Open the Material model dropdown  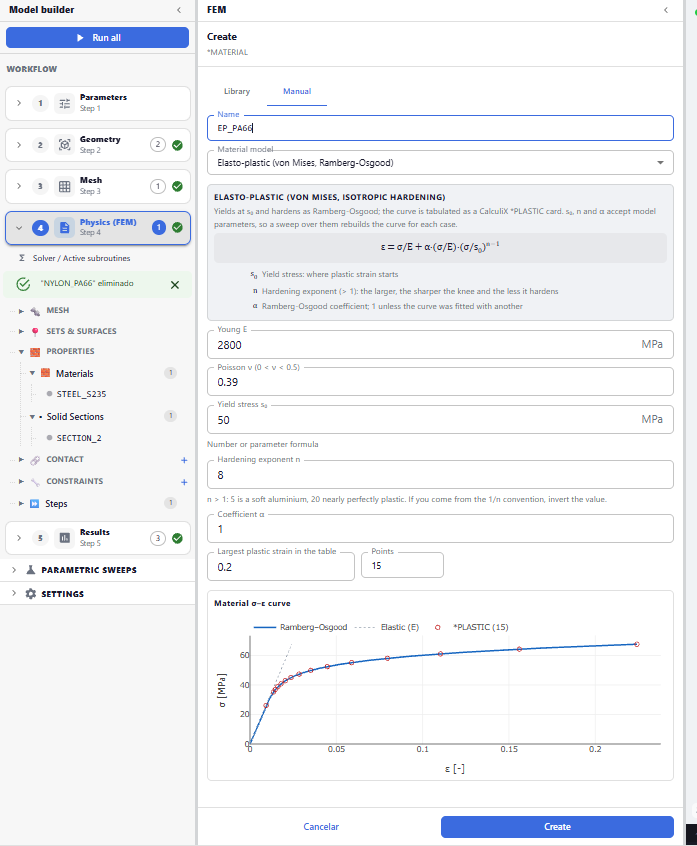[x=440, y=162]
